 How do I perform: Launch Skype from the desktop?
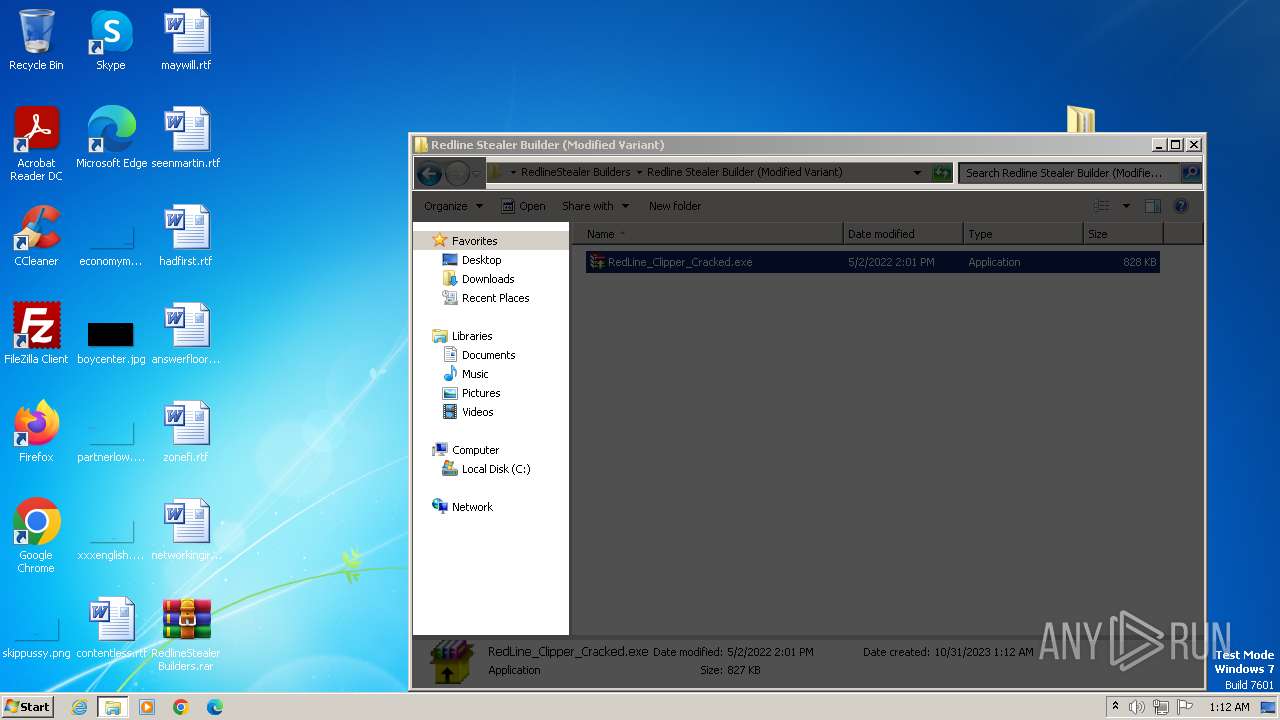pos(111,40)
